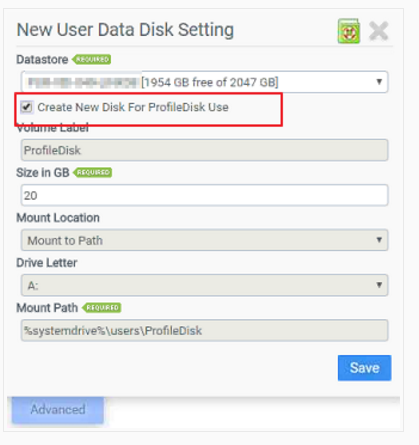The width and height of the screenshot is (419, 445).
Task: Open the Drive Letter A: dropdown
Action: pyautogui.click(x=204, y=285)
